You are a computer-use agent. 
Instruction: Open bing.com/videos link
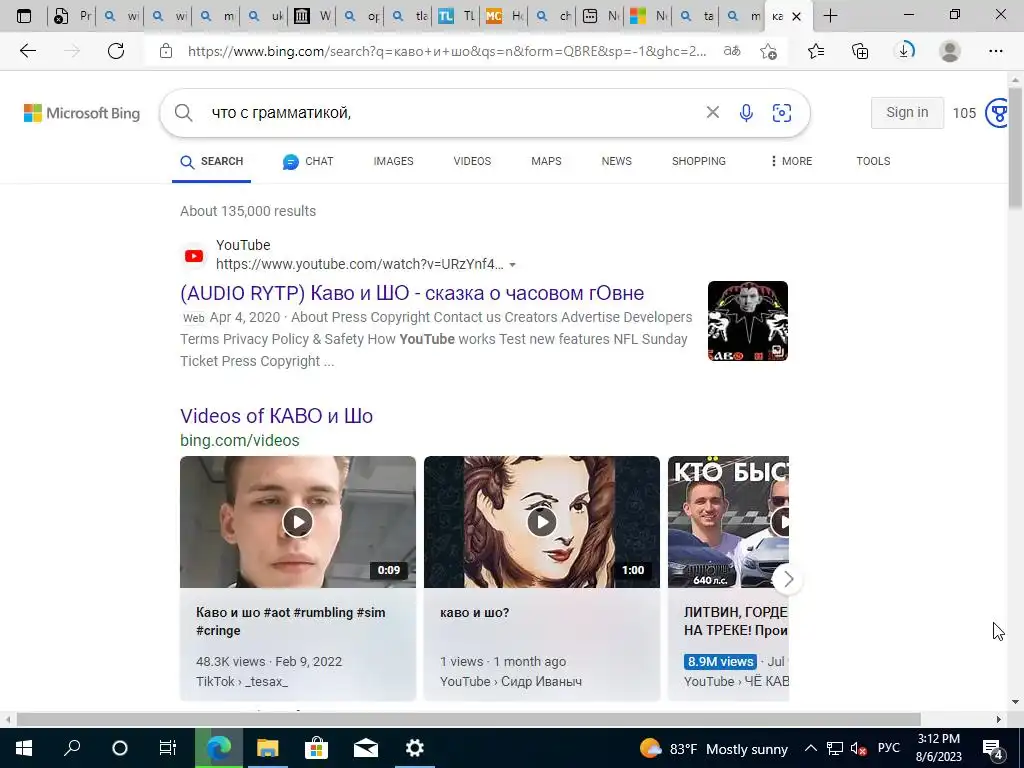(x=240, y=440)
